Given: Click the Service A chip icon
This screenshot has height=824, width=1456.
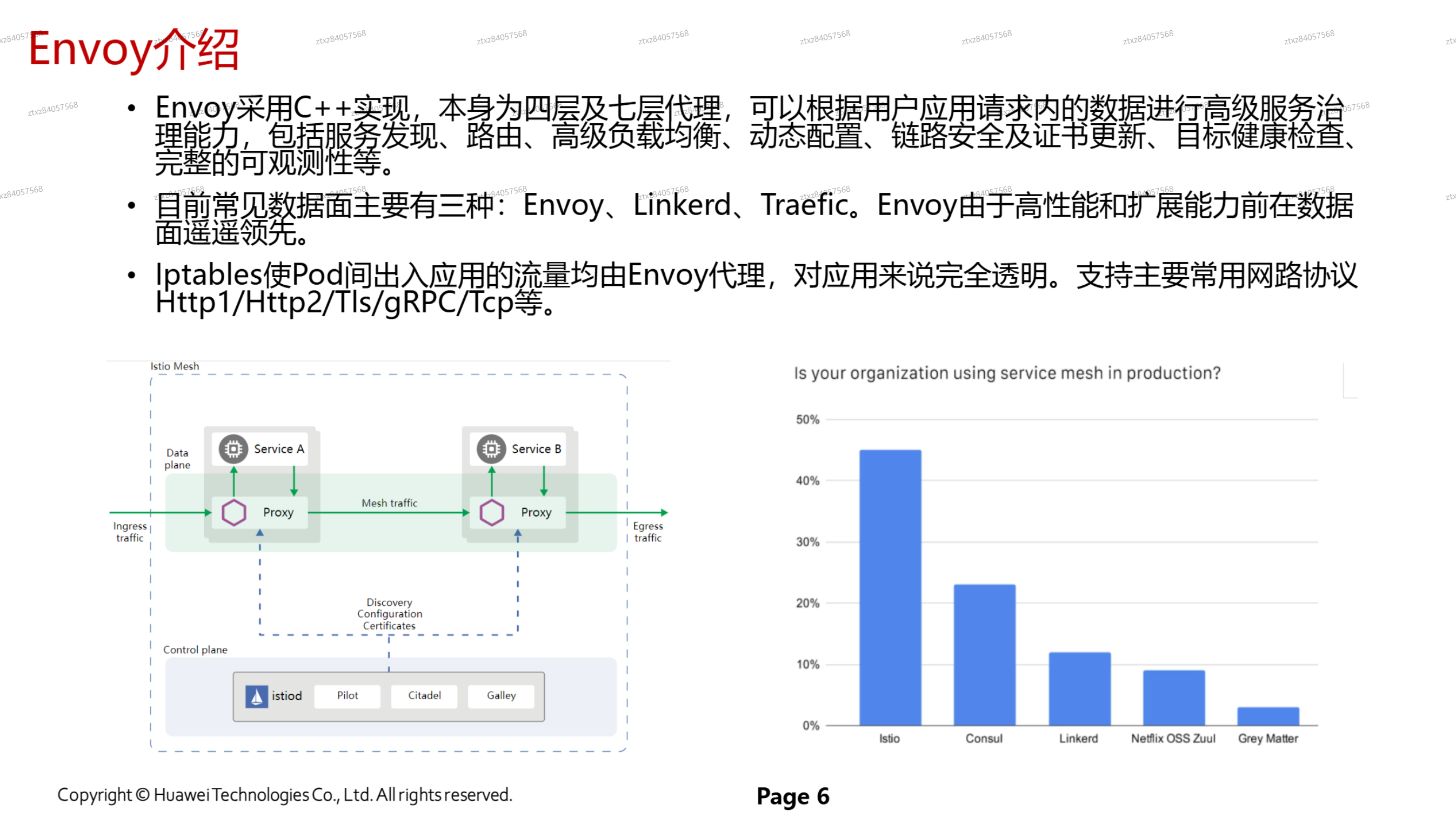Looking at the screenshot, I should point(233,449).
